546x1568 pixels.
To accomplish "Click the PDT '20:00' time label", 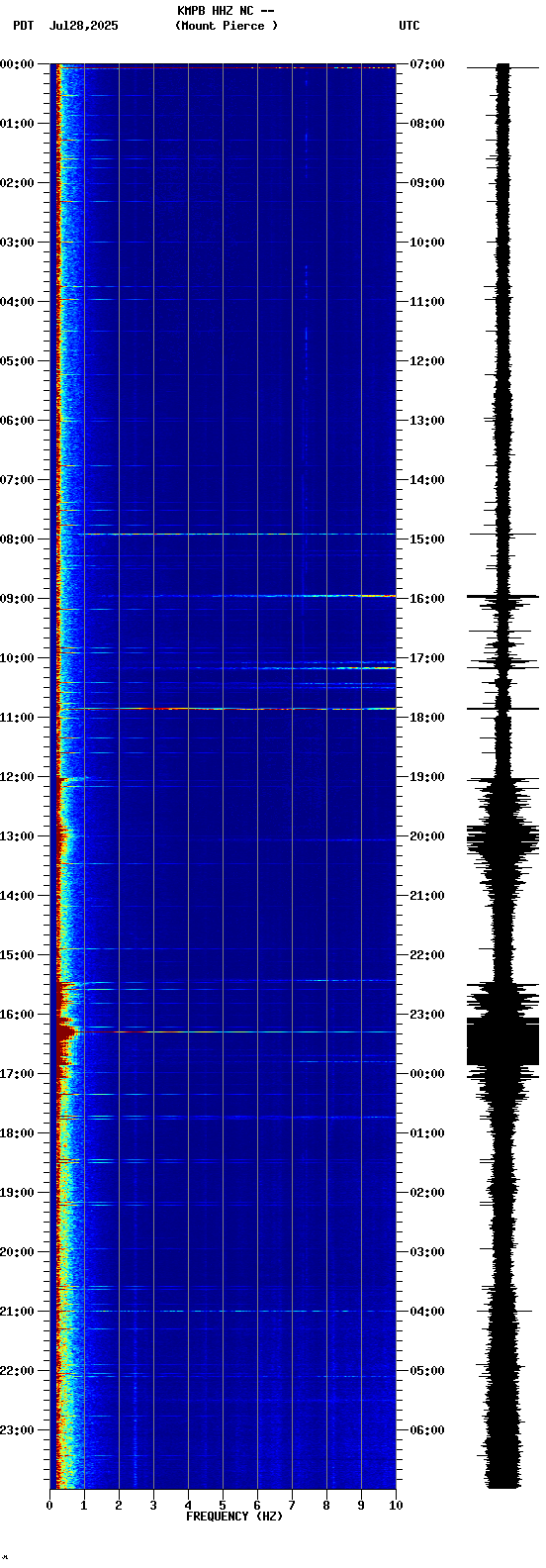I will click(x=18, y=1252).
